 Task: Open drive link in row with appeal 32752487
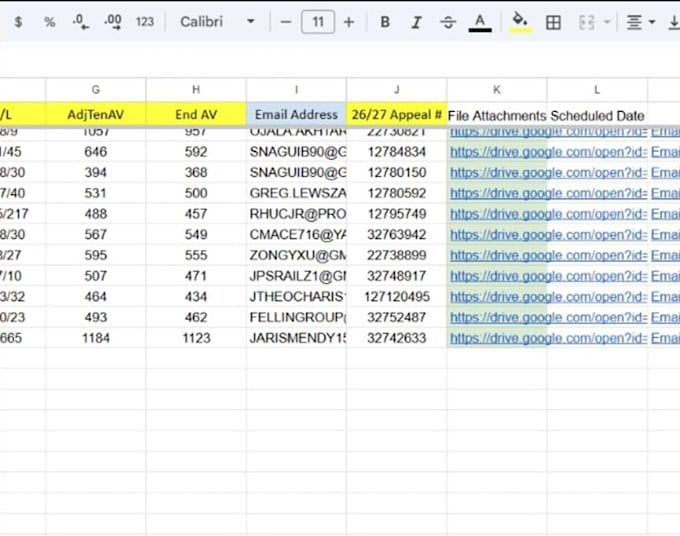point(549,317)
